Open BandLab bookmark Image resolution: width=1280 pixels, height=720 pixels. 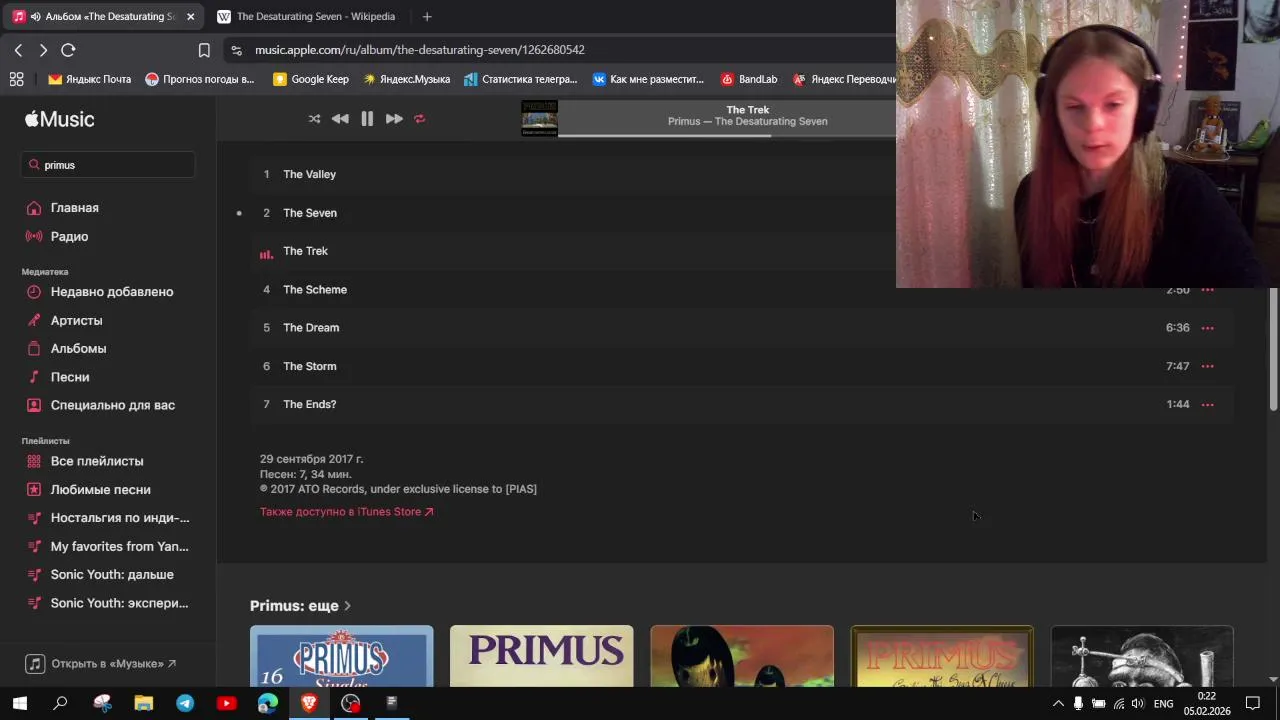tap(749, 79)
